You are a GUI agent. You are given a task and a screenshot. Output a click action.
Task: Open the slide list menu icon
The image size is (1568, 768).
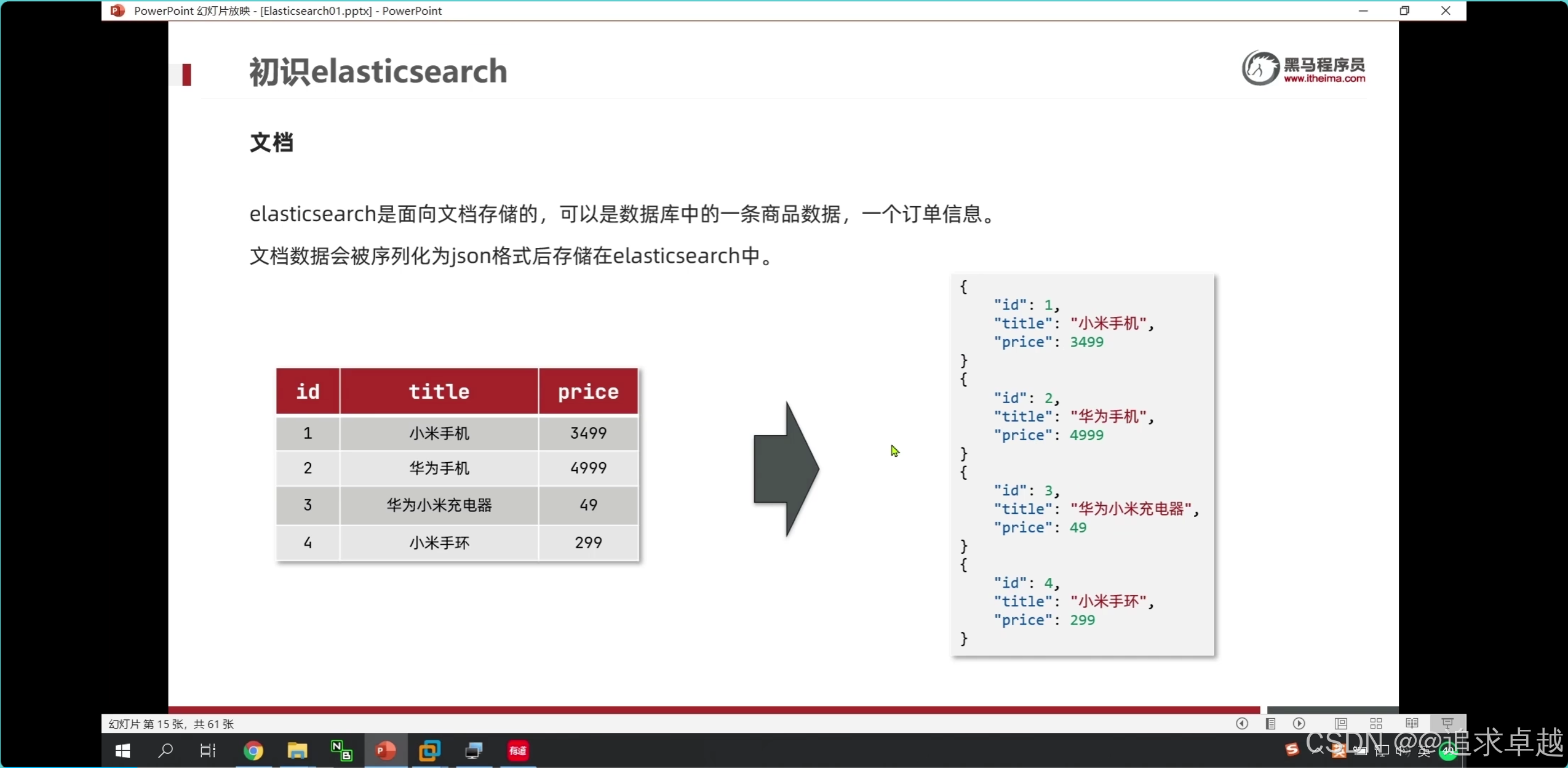pyautogui.click(x=1270, y=724)
